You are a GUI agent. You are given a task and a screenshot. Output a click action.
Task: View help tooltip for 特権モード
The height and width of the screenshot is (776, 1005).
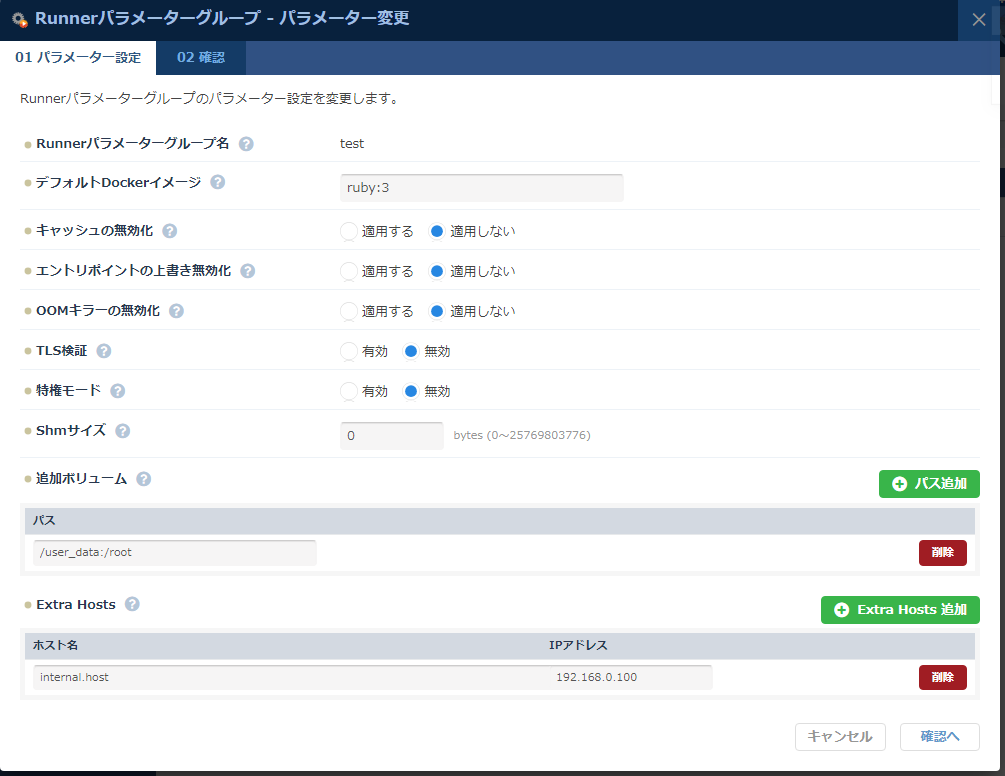pyautogui.click(x=118, y=391)
